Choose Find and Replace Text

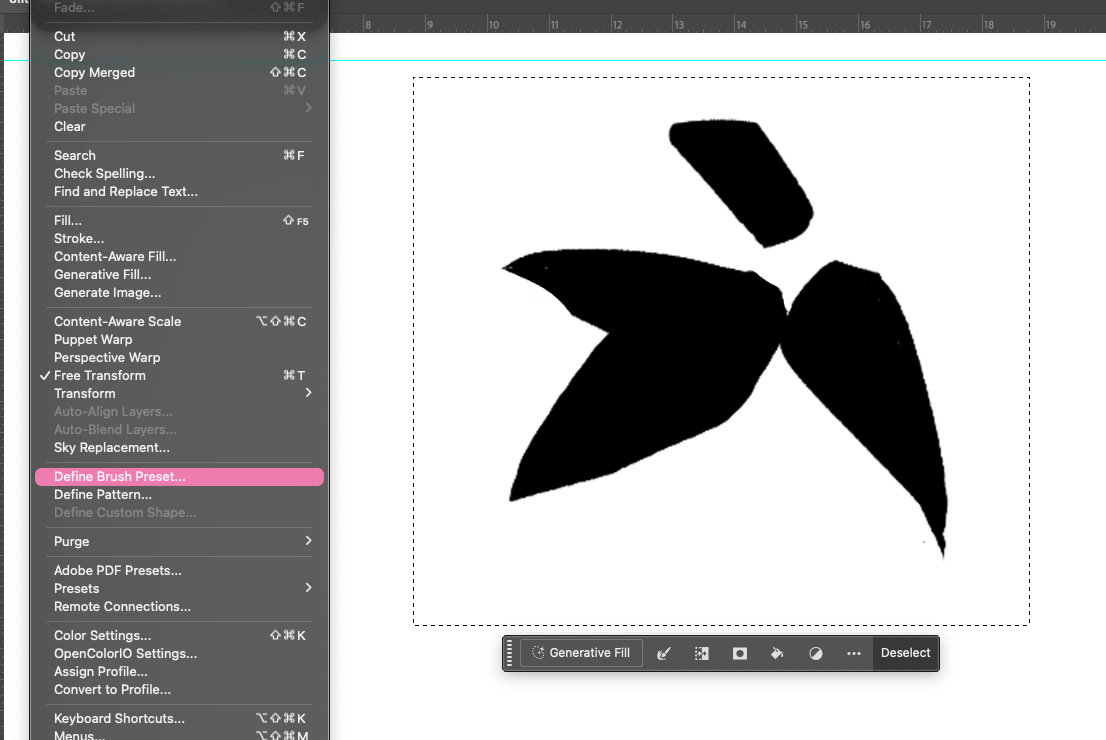pyautogui.click(x=179, y=192)
